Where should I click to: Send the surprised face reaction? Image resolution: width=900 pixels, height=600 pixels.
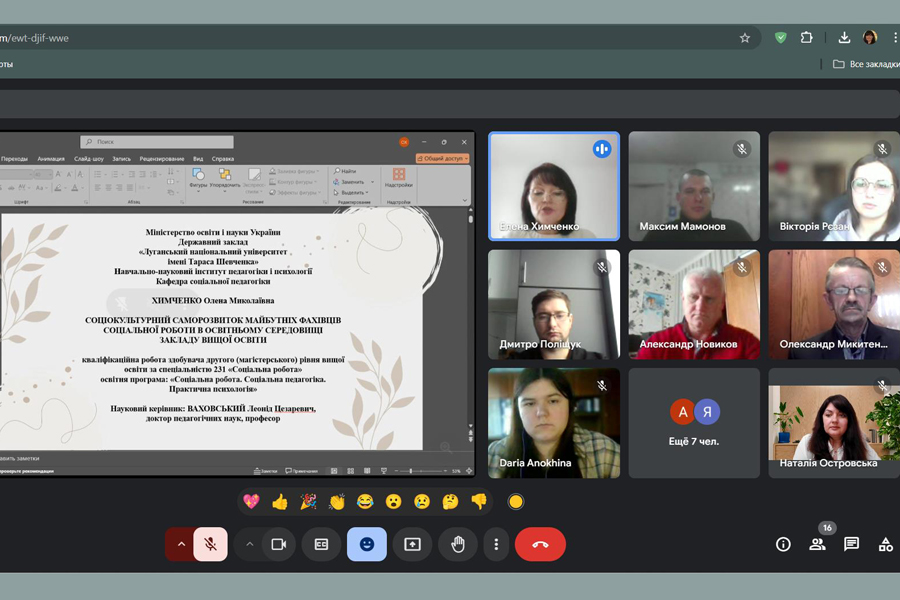pos(394,502)
